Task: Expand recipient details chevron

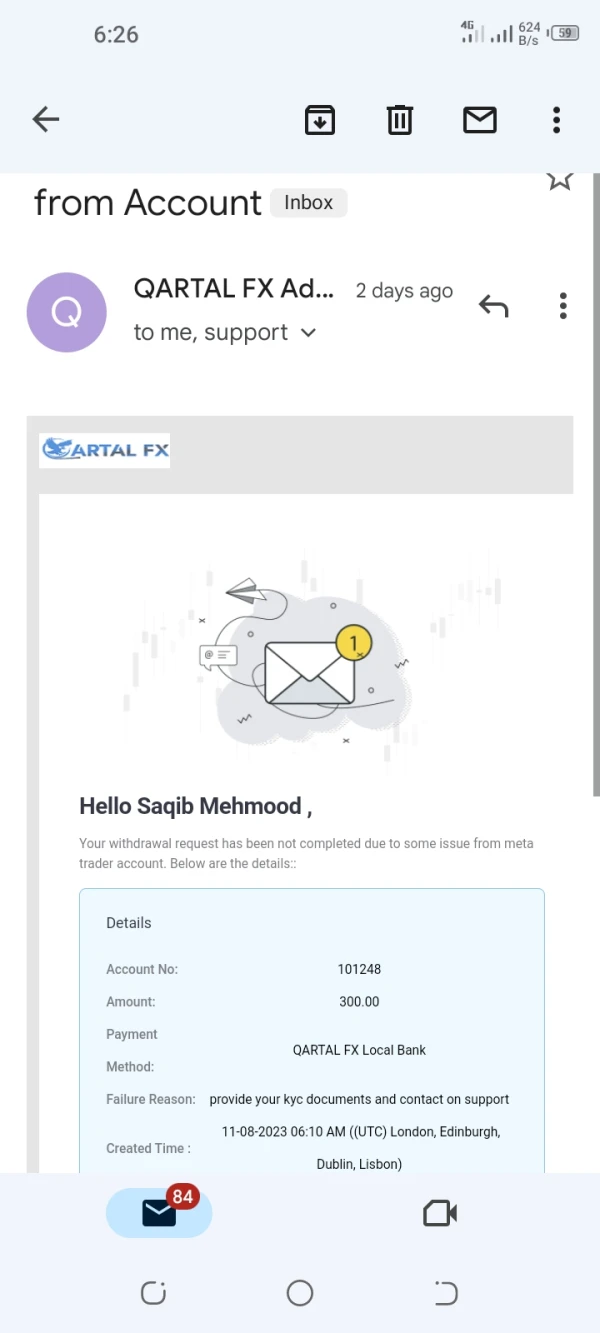Action: click(x=308, y=333)
